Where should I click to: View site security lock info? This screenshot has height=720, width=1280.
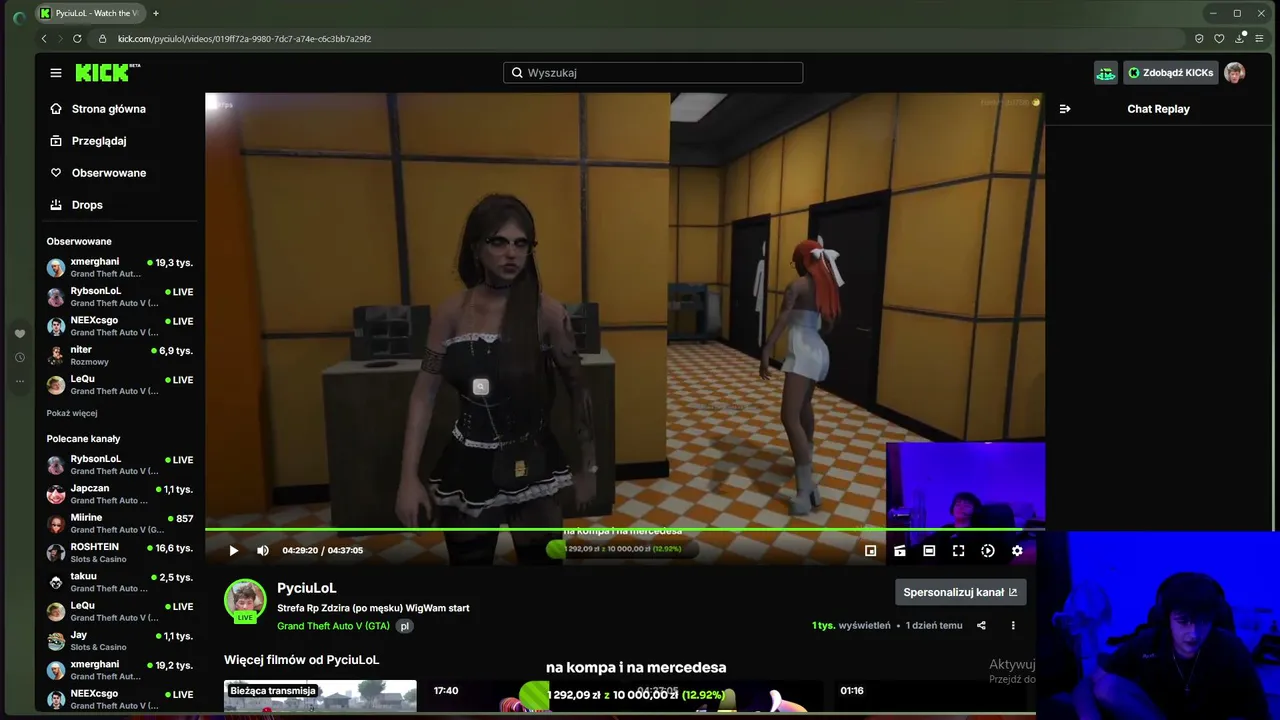click(x=101, y=39)
